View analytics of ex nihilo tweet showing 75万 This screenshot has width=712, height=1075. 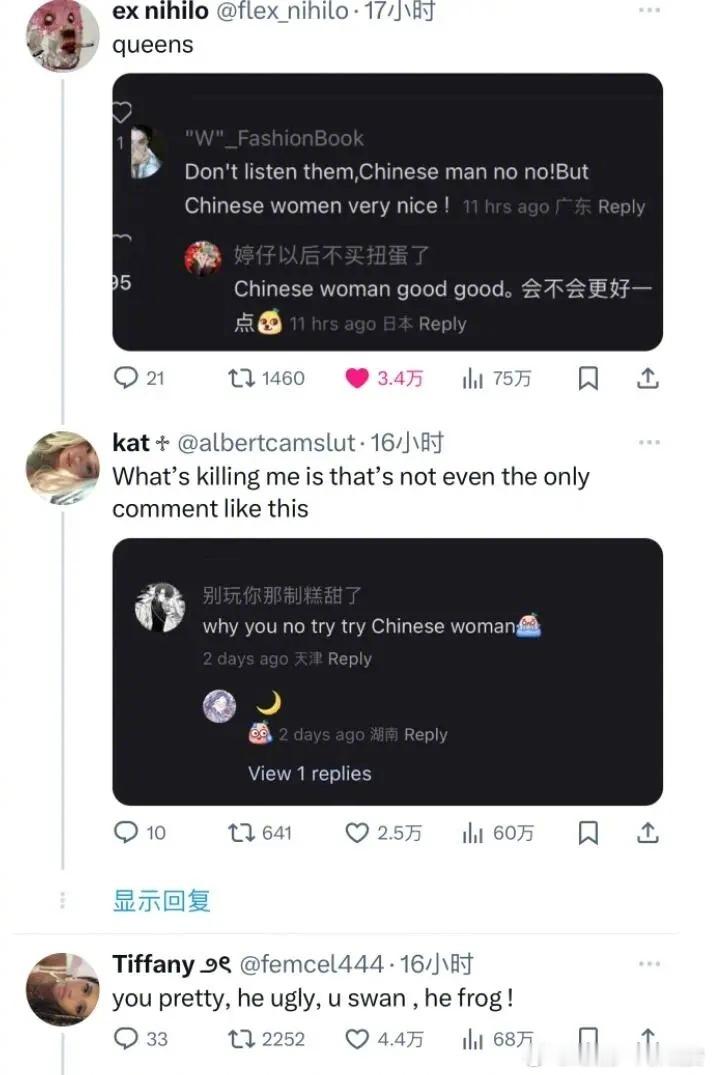coord(473,378)
